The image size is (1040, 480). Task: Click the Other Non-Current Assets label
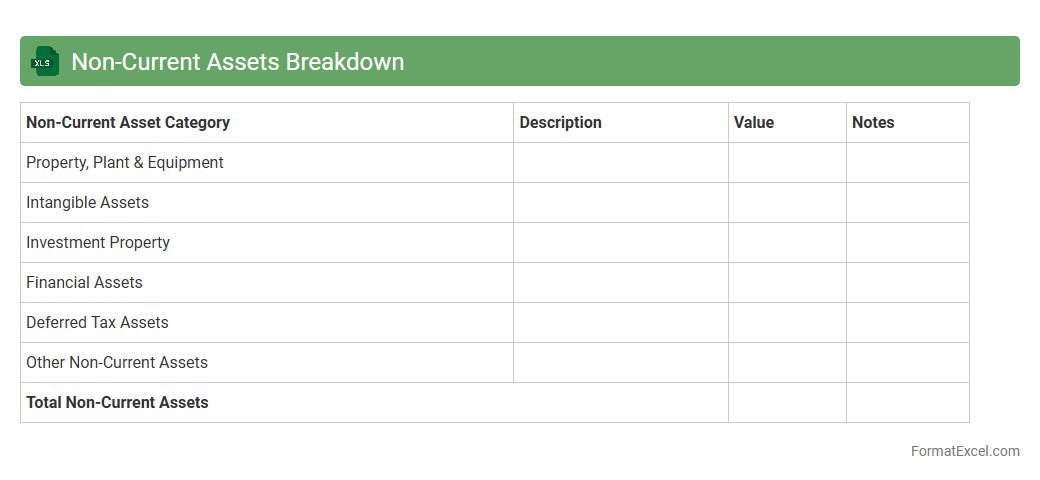pyautogui.click(x=117, y=362)
